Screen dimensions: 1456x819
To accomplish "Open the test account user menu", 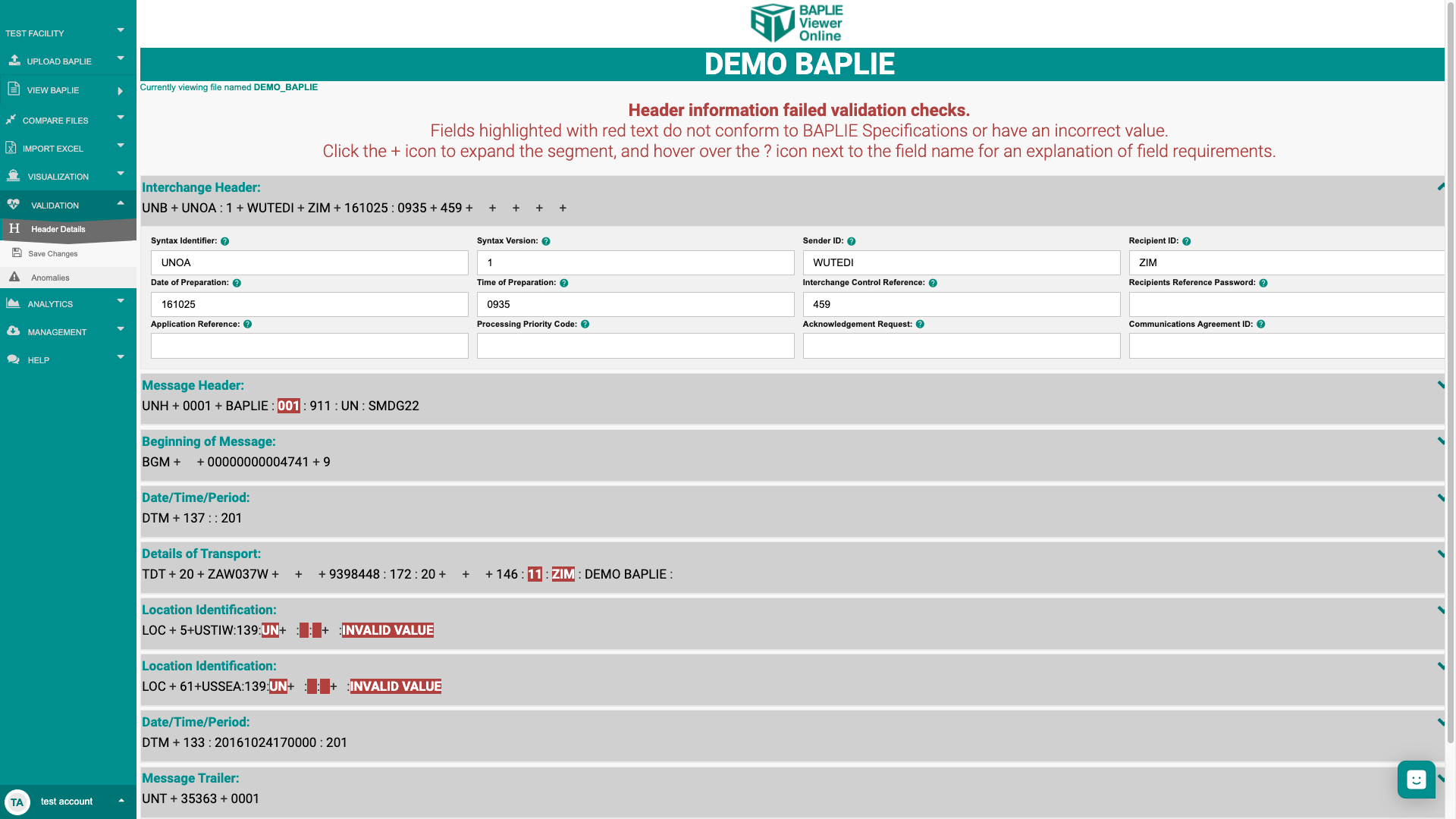I will click(67, 802).
